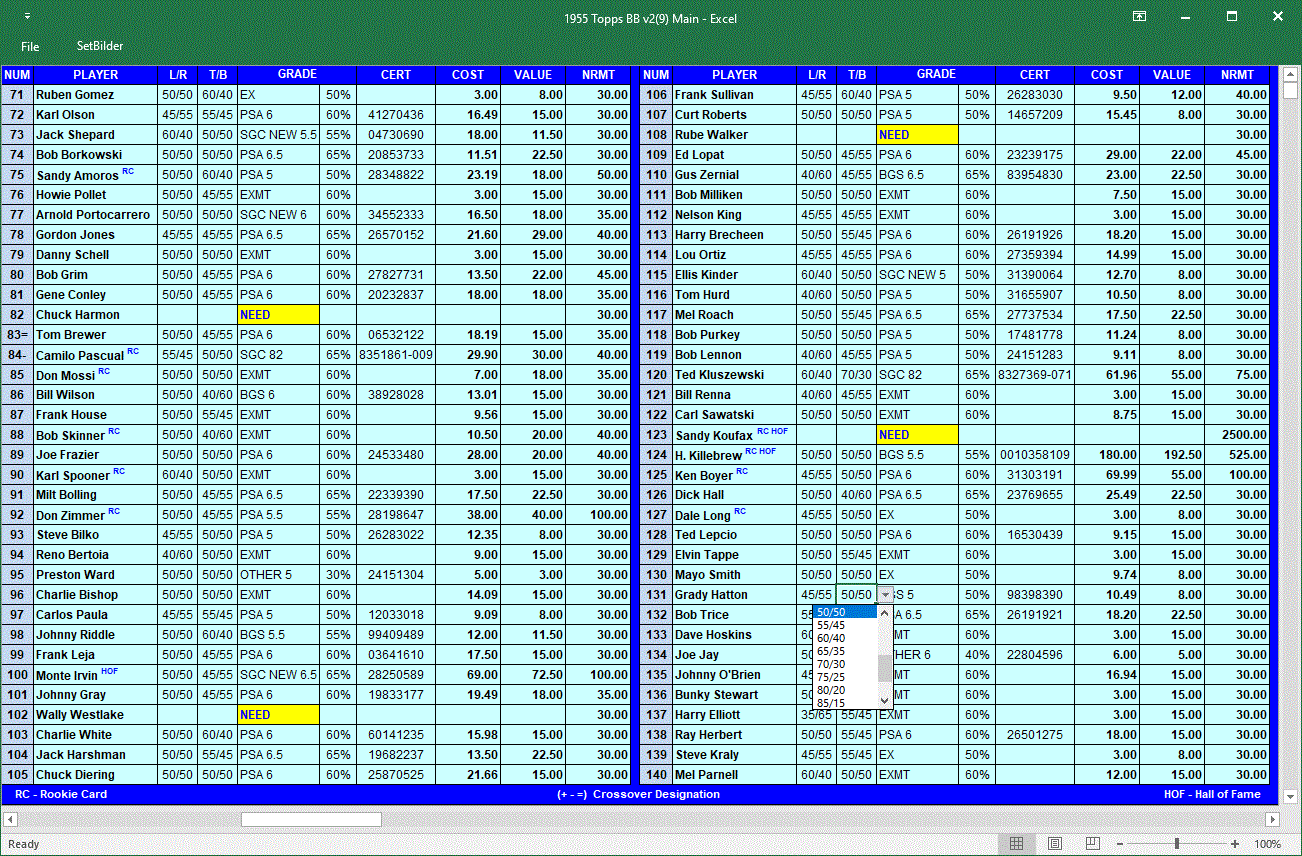
Task: Switch to Normal view in status bar
Action: 1016,844
